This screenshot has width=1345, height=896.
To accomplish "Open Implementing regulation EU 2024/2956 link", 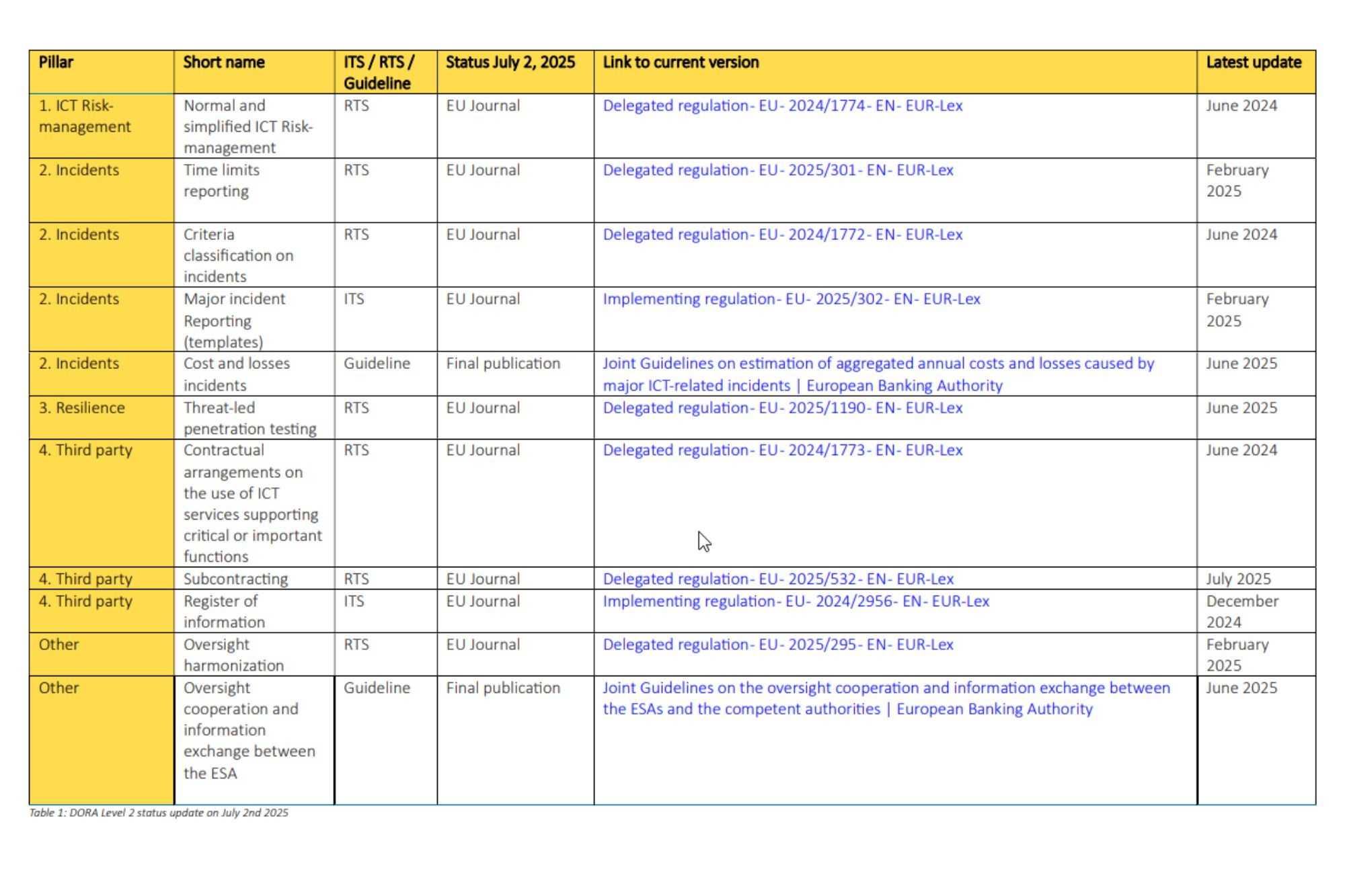I will 796,601.
